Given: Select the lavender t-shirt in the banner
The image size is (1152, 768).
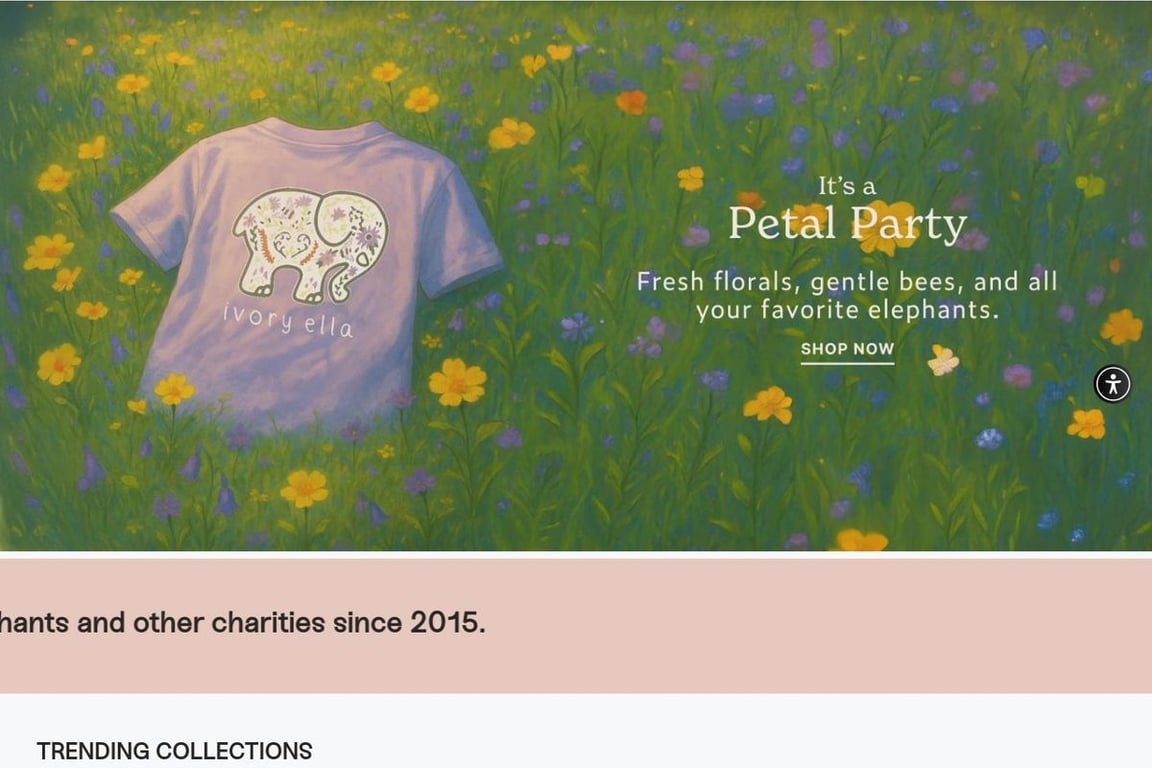Looking at the screenshot, I should tap(304, 273).
